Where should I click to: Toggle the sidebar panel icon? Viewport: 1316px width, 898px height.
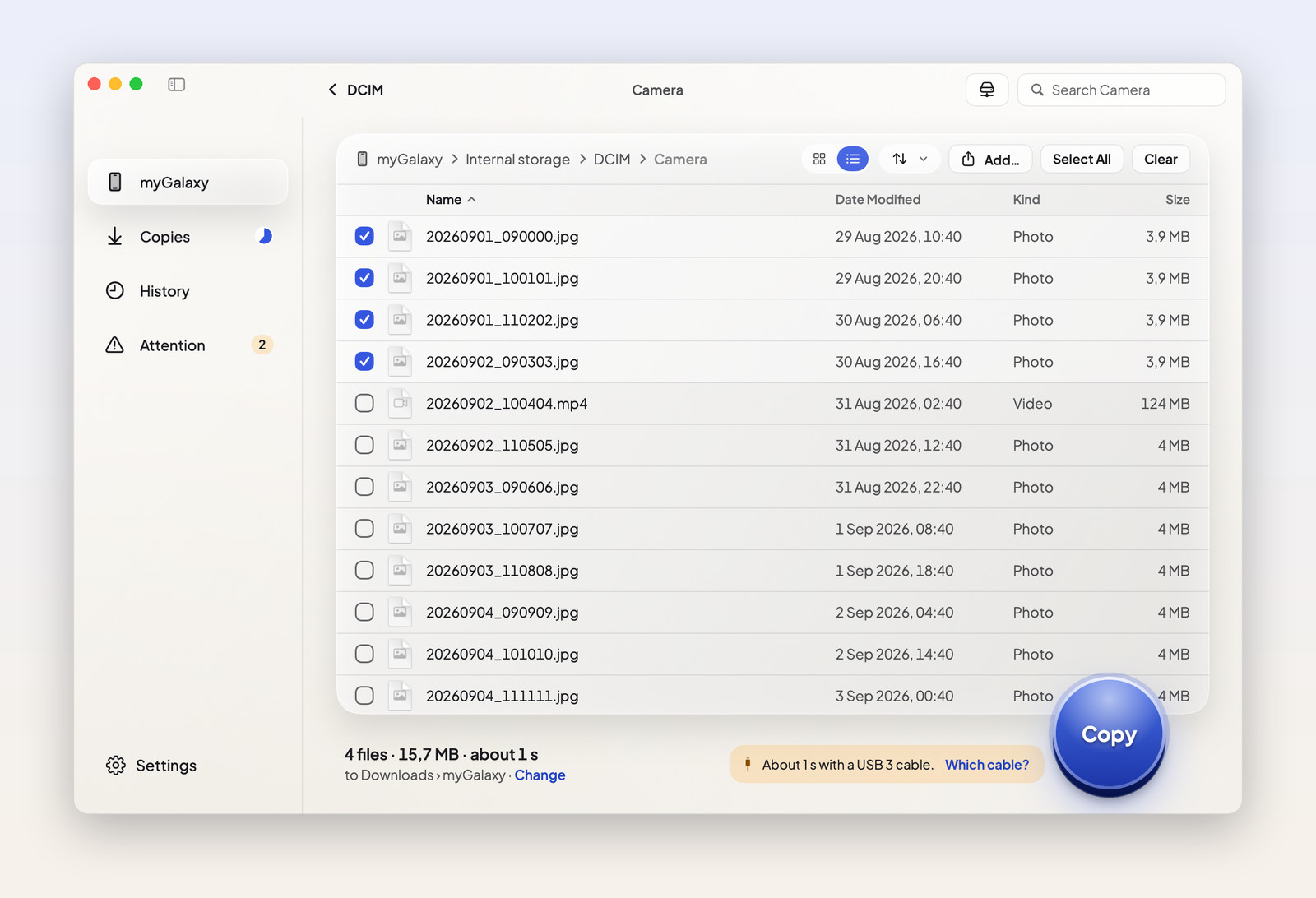pos(176,85)
